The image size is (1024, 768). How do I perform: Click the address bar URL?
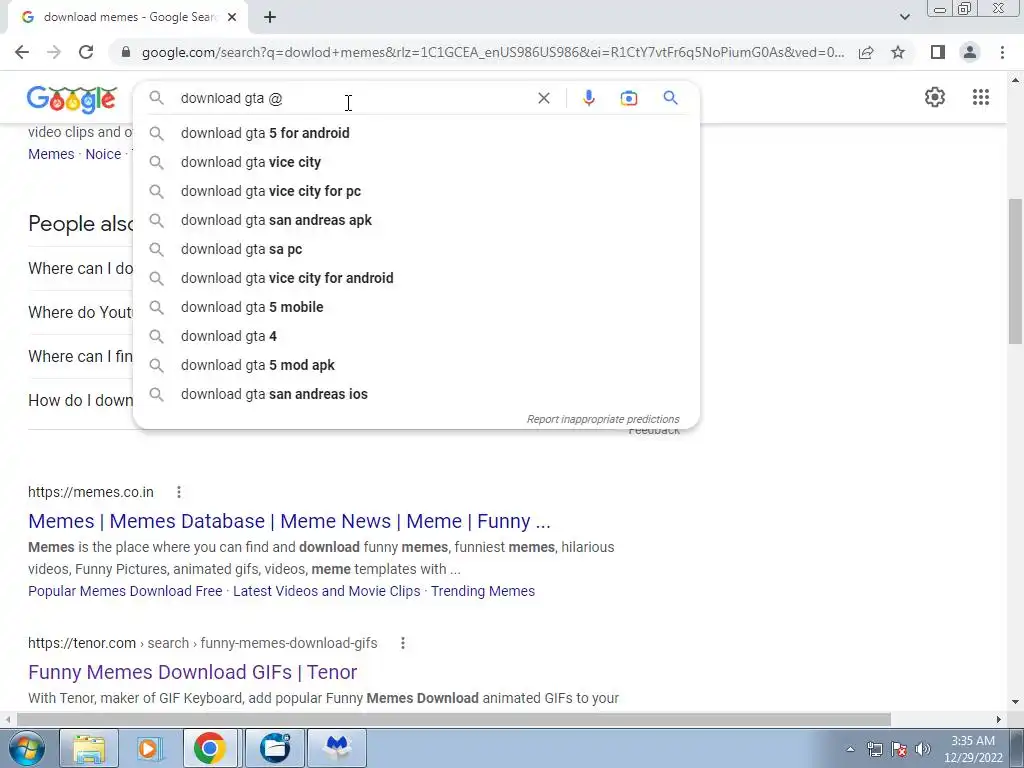(493, 52)
